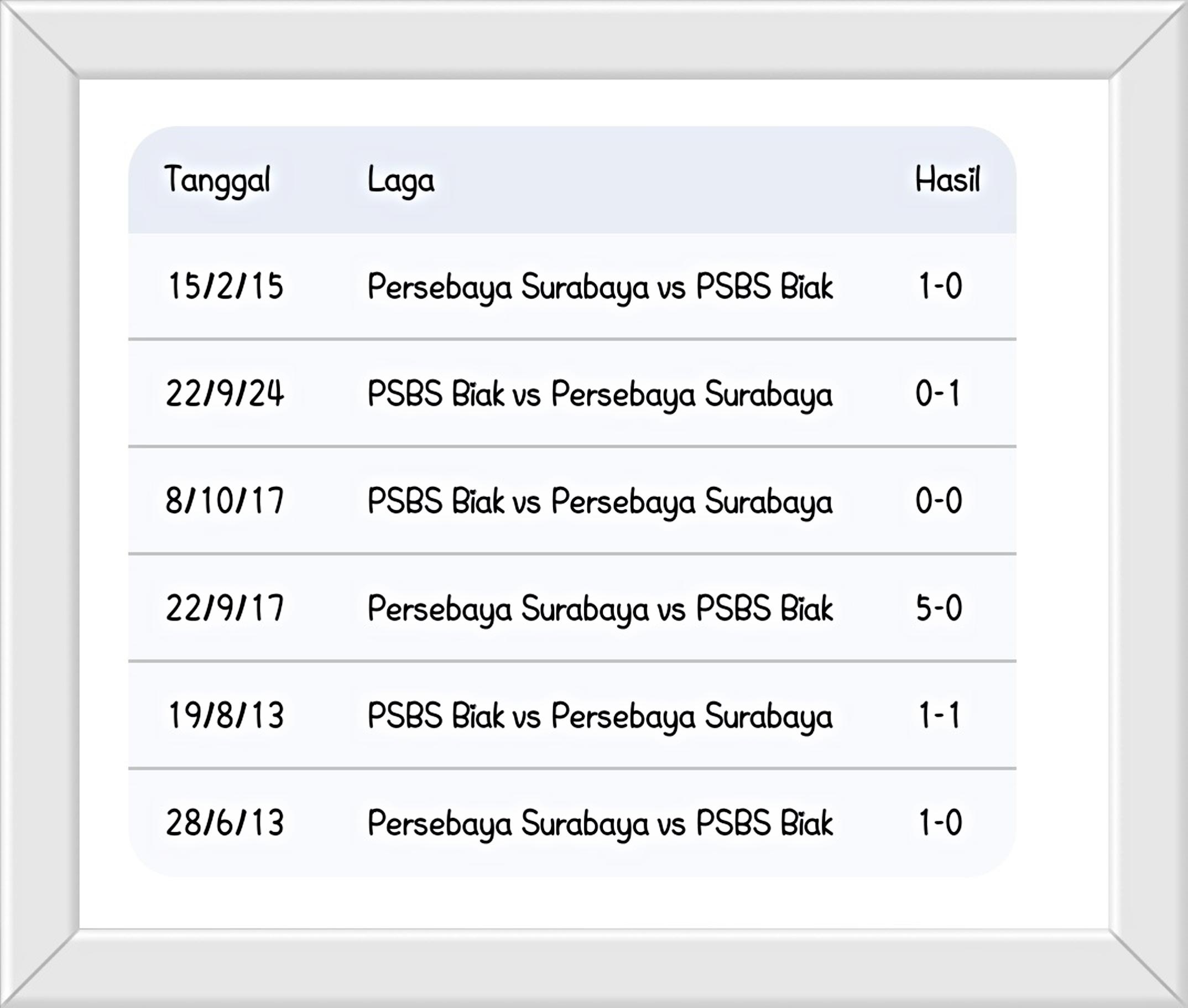1188x1008 pixels.
Task: Select the date 22/9/17
Action: coord(225,607)
